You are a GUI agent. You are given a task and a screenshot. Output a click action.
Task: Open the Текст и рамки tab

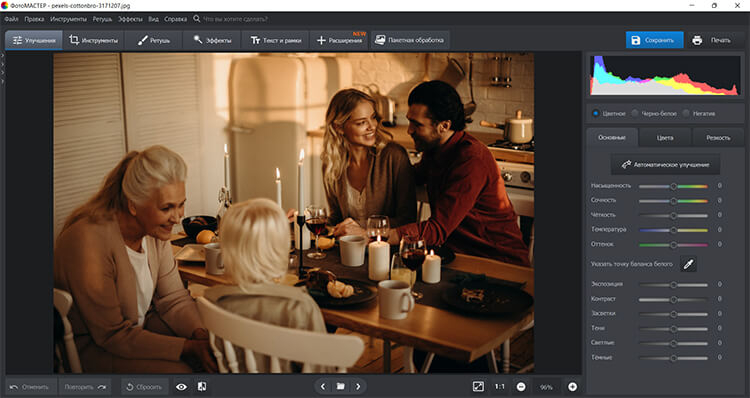[276, 41]
